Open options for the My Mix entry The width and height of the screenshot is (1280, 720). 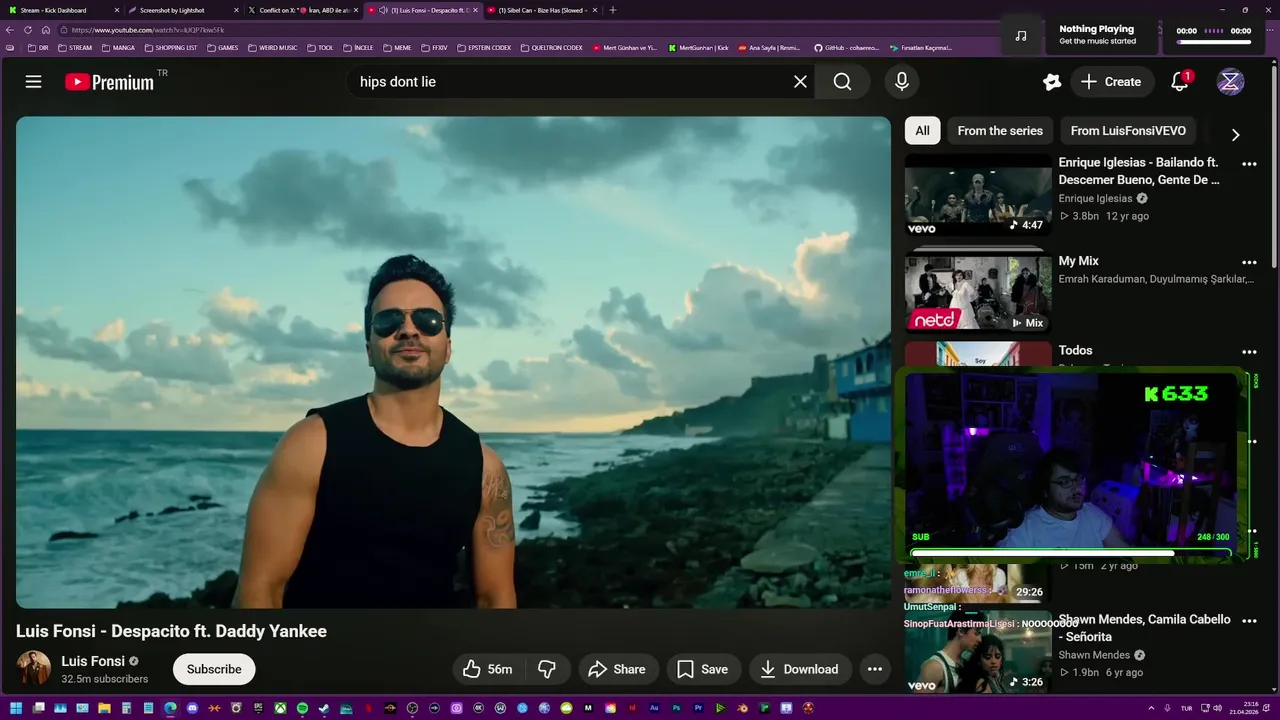[x=1249, y=263]
